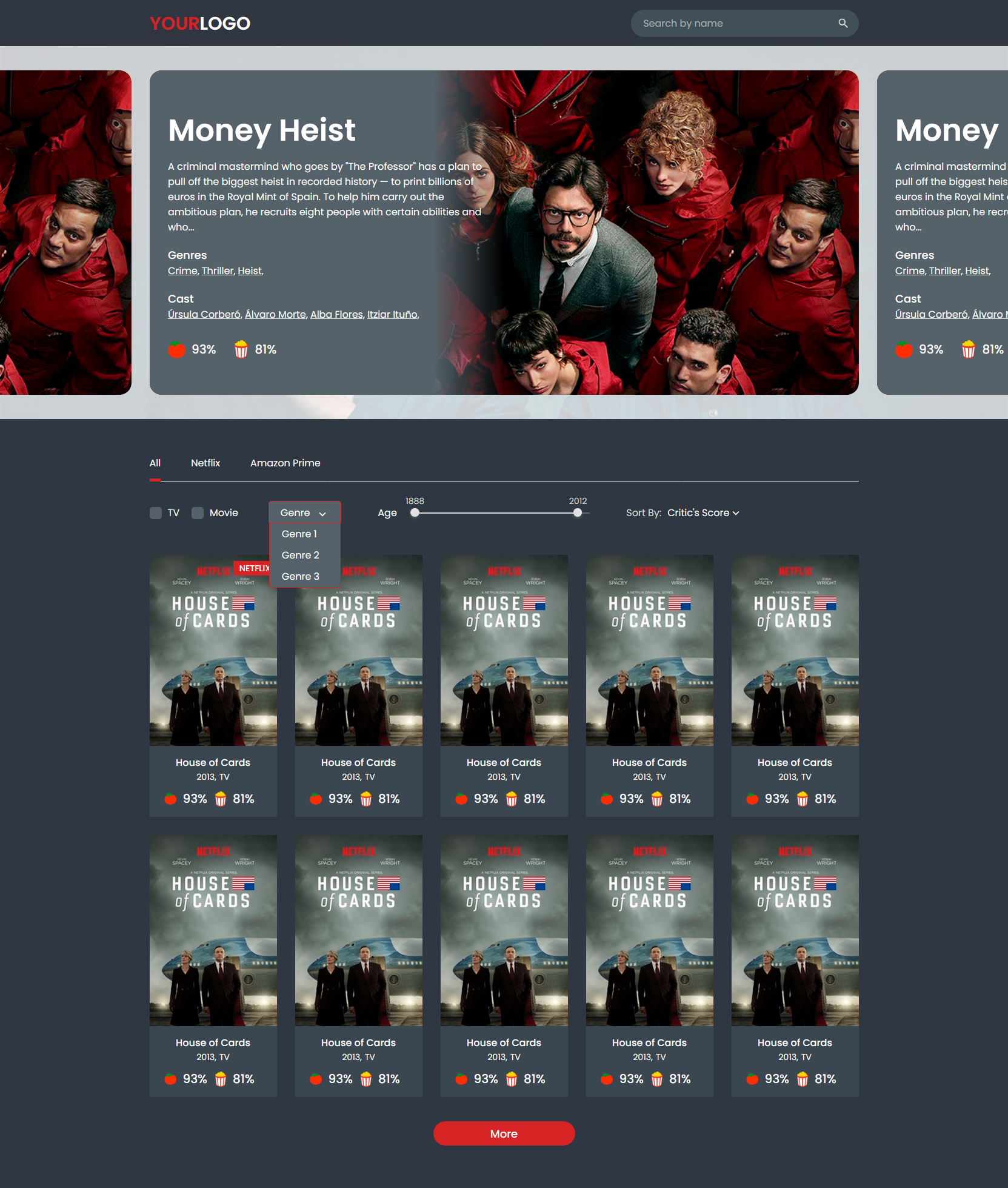The image size is (1008, 1188).
Task: Click the next Money Heist slide on the right edge
Action: [943, 232]
